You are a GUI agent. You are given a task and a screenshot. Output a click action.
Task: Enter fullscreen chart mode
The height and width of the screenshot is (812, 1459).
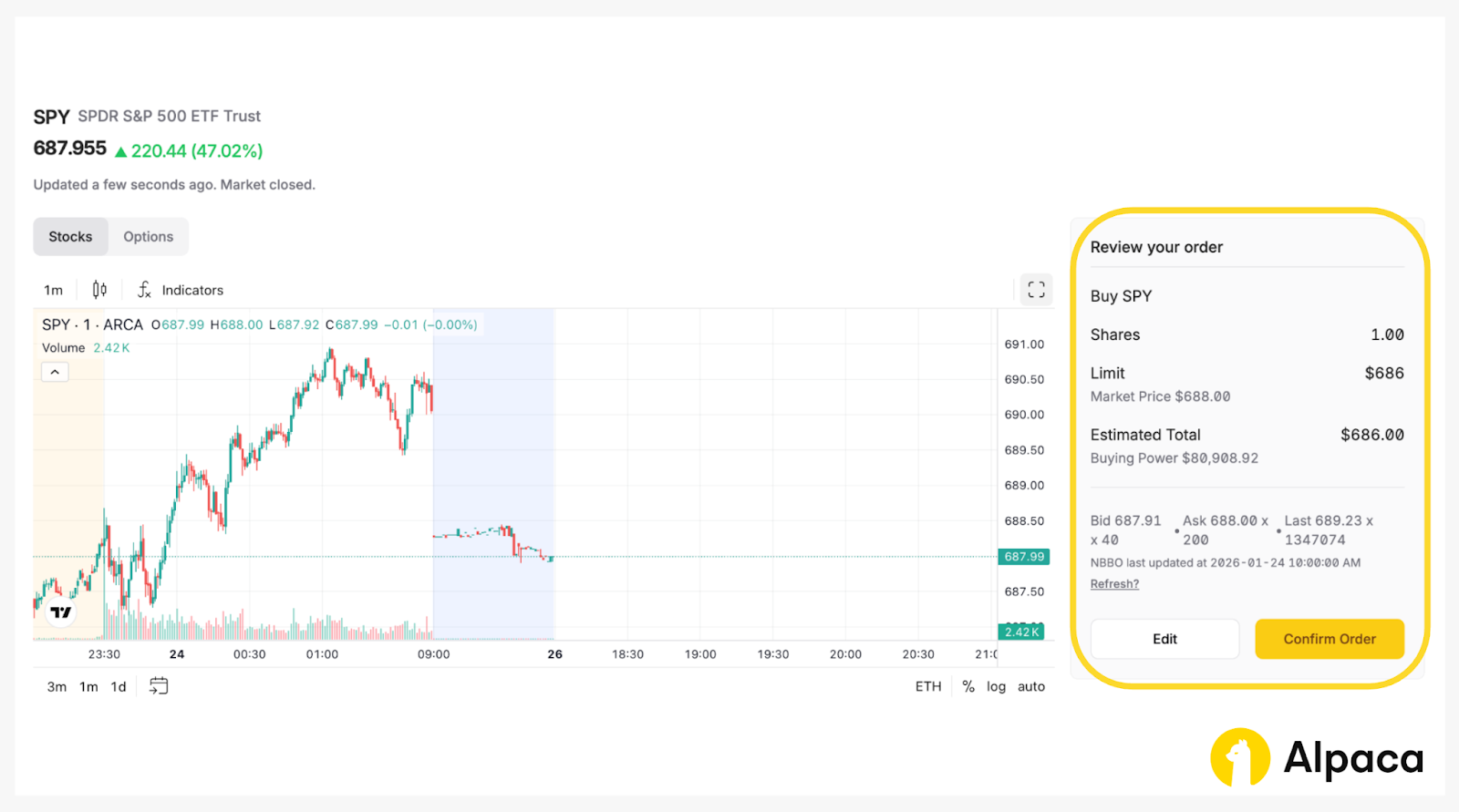pos(1036,290)
